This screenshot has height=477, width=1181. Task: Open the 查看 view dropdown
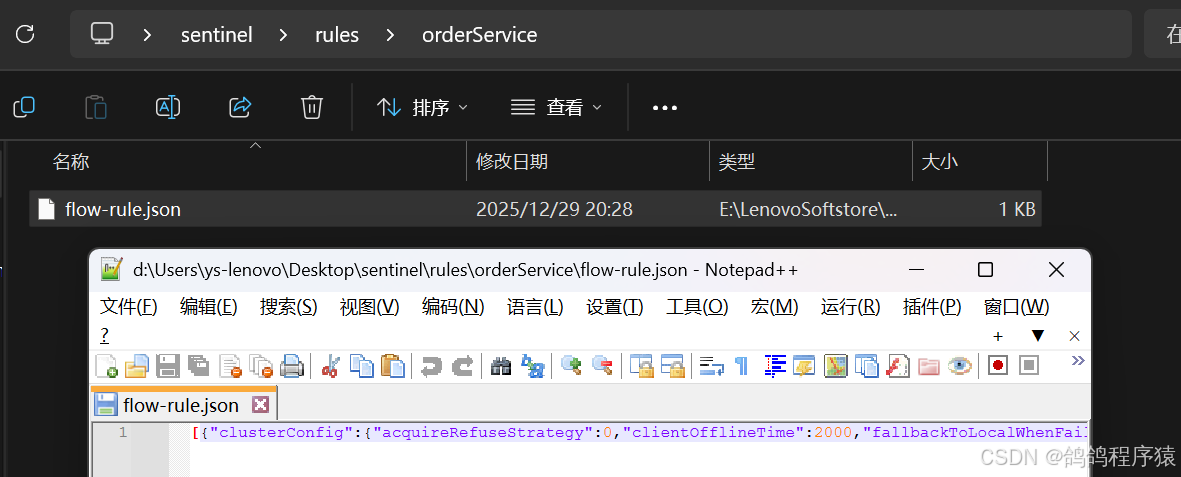556,108
